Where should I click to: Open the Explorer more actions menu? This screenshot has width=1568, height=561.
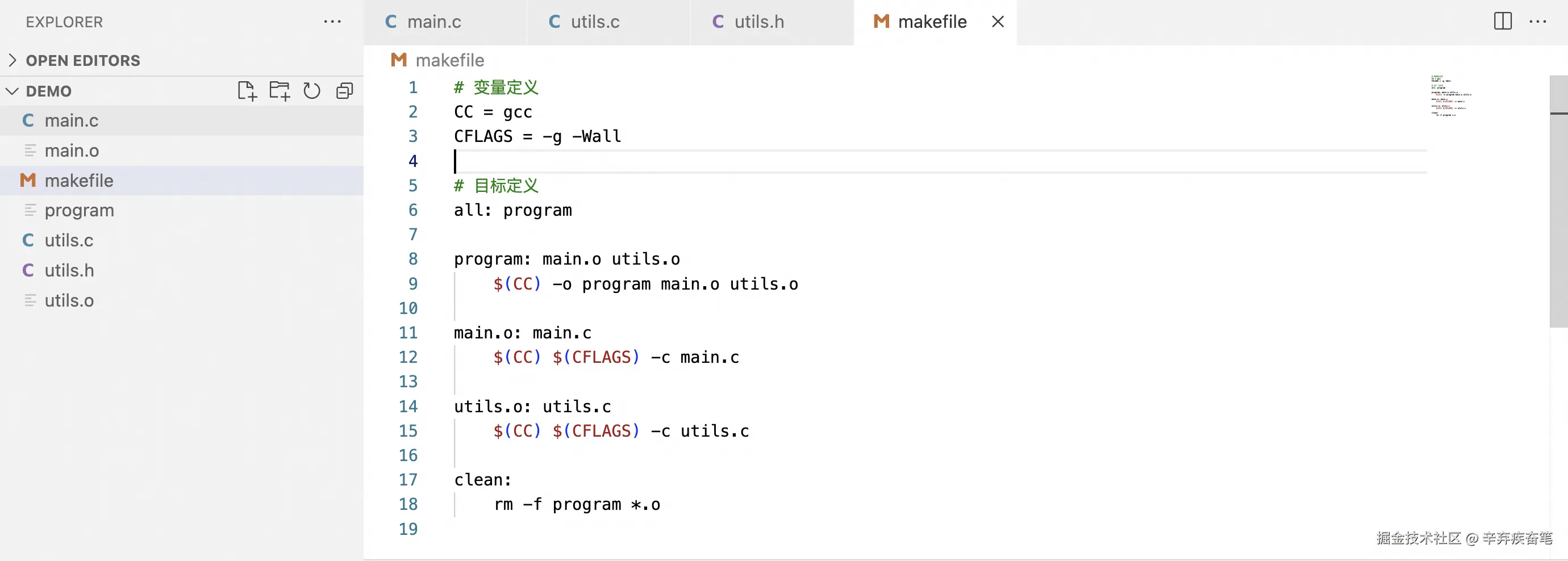click(x=332, y=22)
